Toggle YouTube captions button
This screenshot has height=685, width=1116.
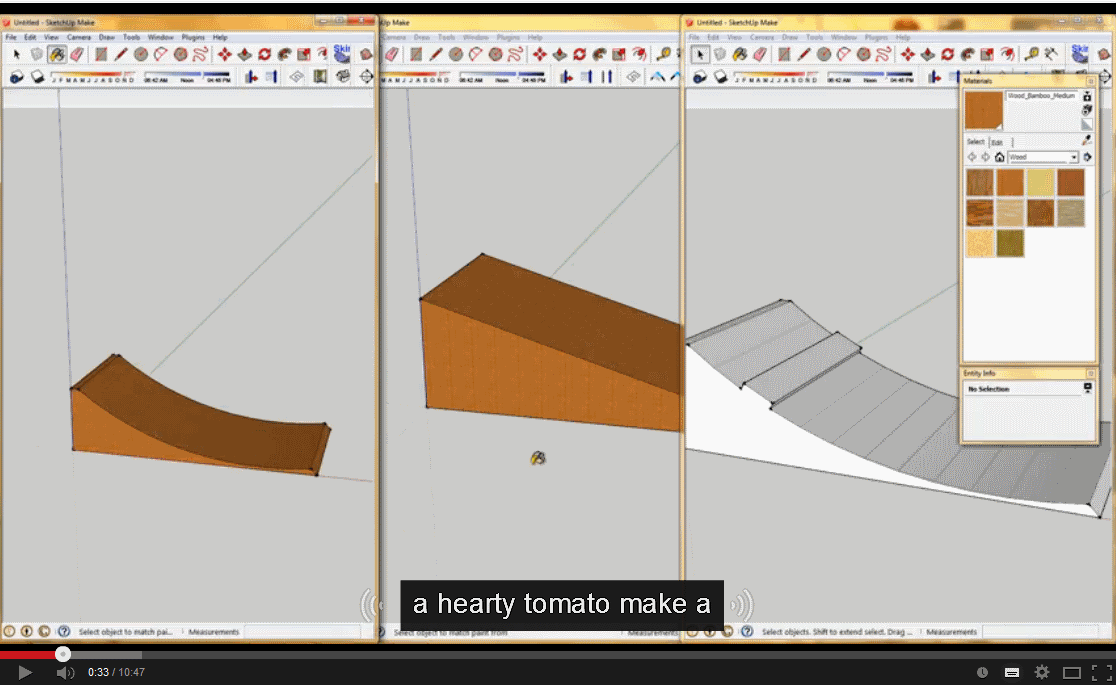[1011, 672]
